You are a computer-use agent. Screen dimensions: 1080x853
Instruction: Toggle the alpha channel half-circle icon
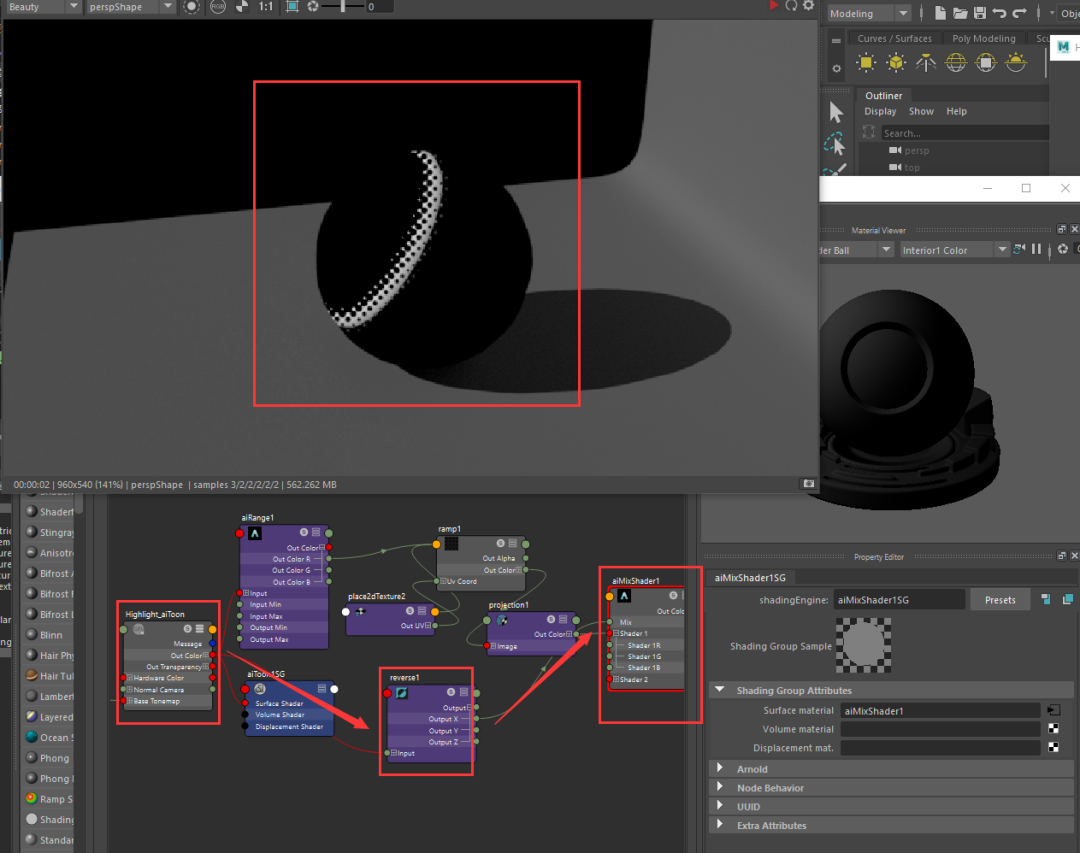[242, 7]
